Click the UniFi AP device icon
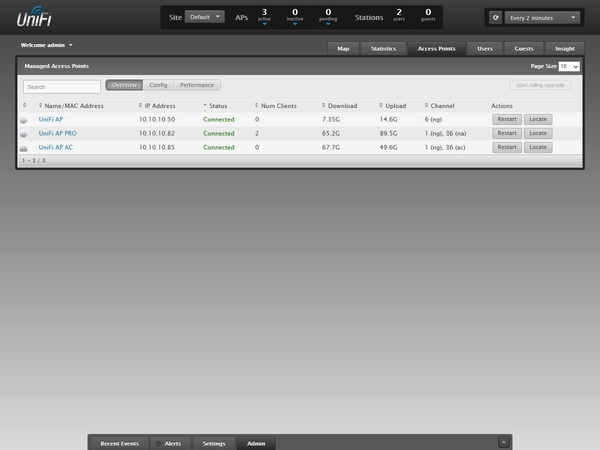The image size is (600, 450). pos(24,120)
